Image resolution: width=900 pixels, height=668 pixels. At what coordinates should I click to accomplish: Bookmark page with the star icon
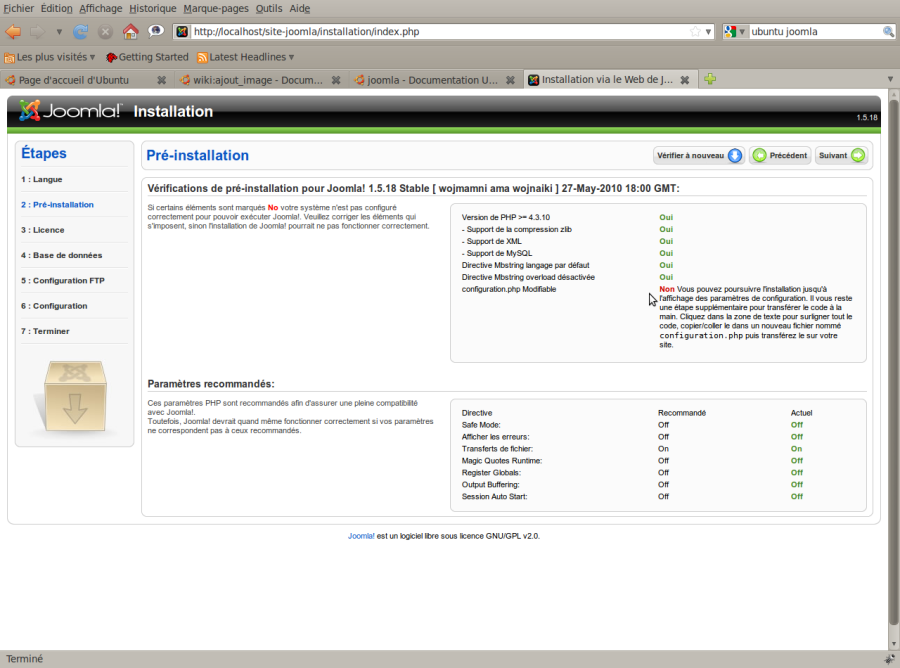[x=695, y=32]
